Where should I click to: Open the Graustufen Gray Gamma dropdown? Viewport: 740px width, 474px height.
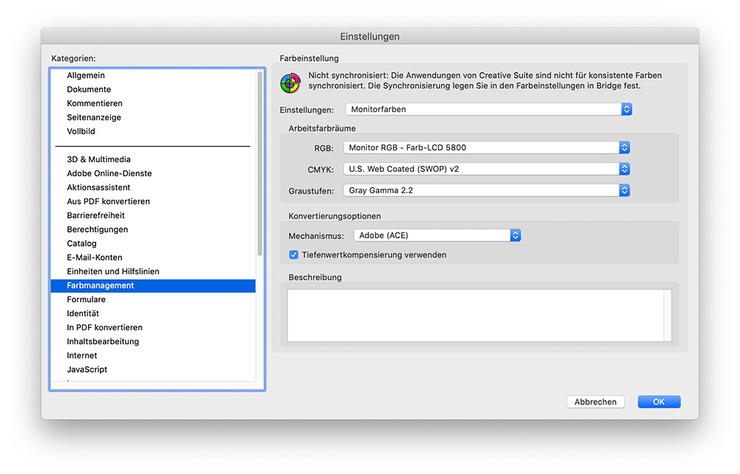tap(487, 191)
